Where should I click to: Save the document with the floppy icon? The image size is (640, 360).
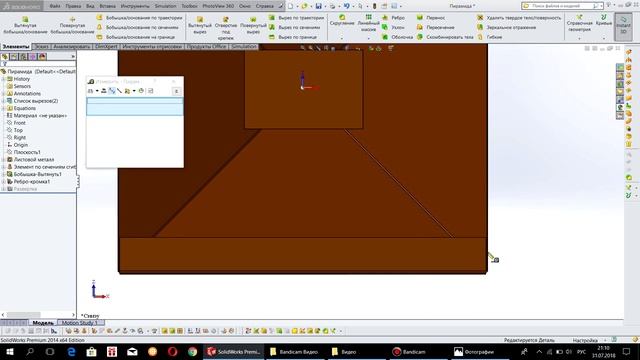pos(318,6)
